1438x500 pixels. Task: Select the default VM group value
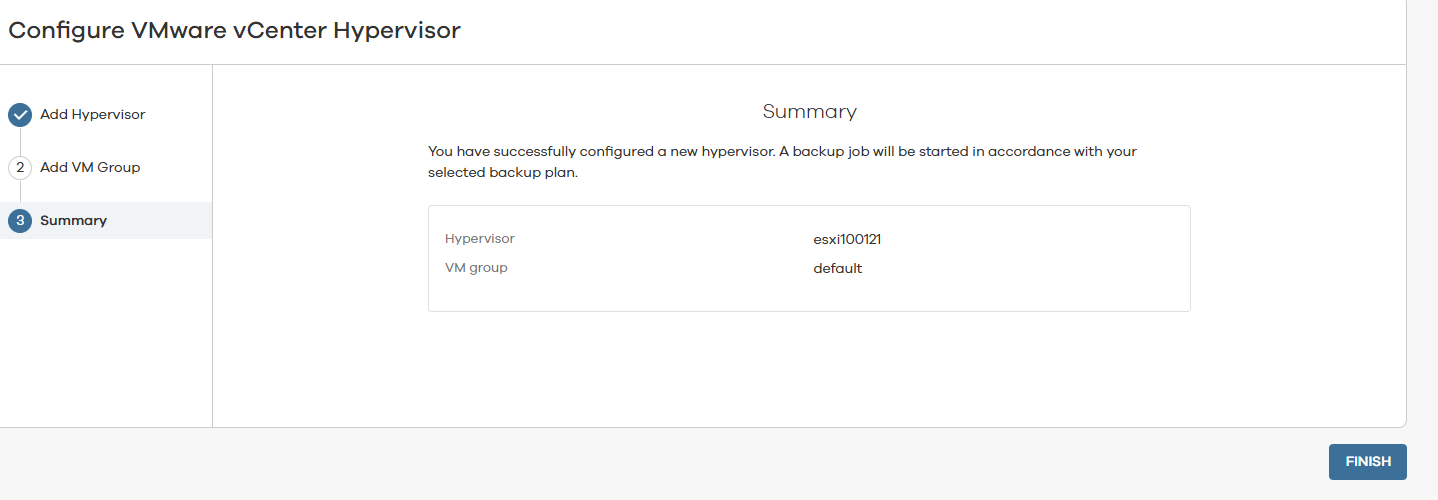point(837,269)
